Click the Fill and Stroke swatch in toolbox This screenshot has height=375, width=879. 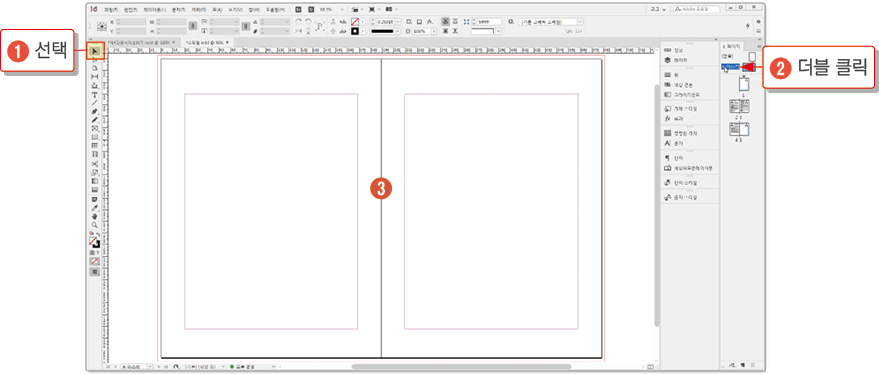tap(94, 242)
